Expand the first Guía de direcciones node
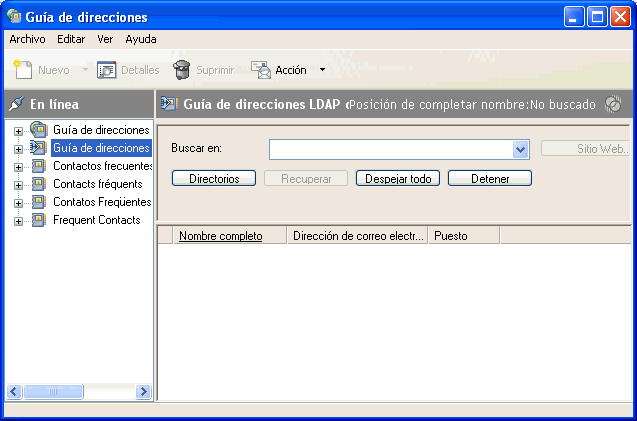Image resolution: width=637 pixels, height=421 pixels. point(18,131)
